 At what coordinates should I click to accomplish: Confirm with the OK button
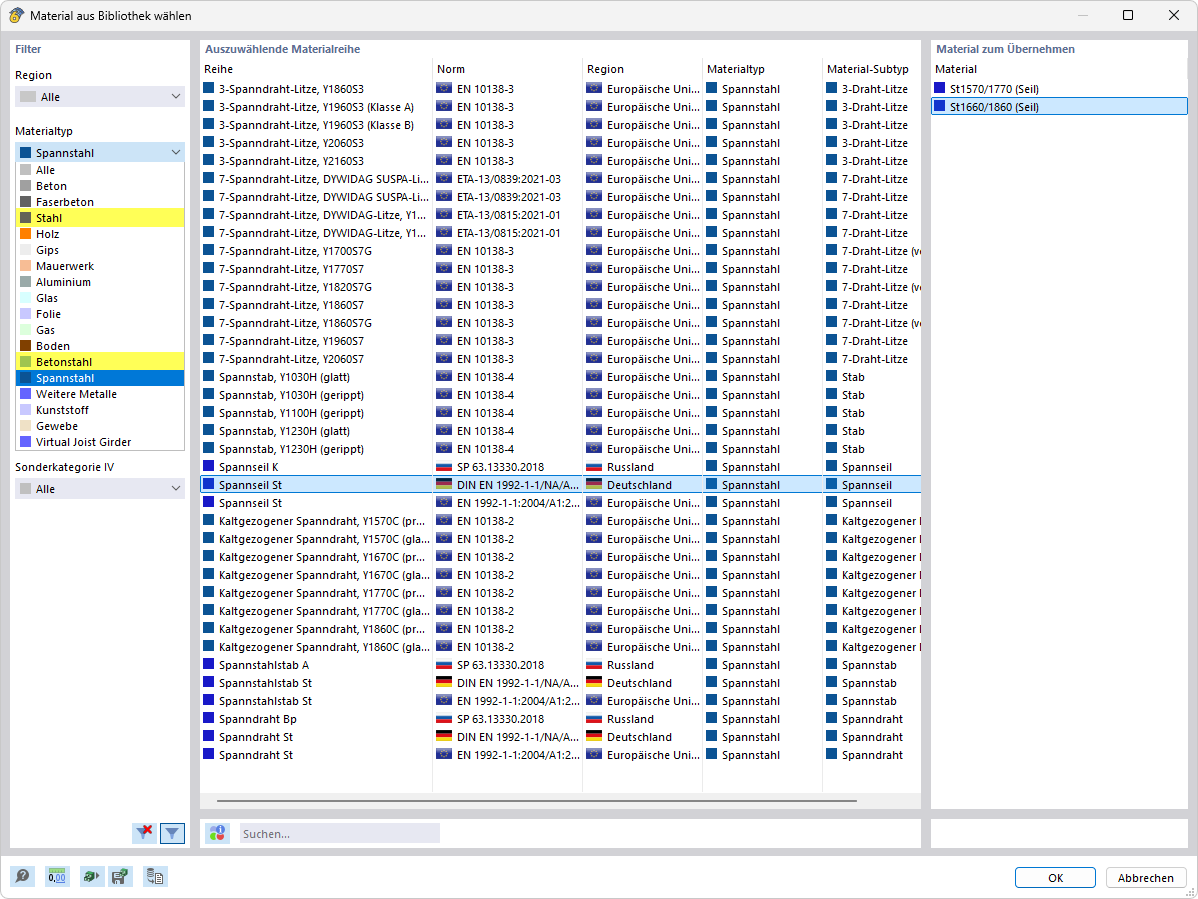coord(1055,878)
